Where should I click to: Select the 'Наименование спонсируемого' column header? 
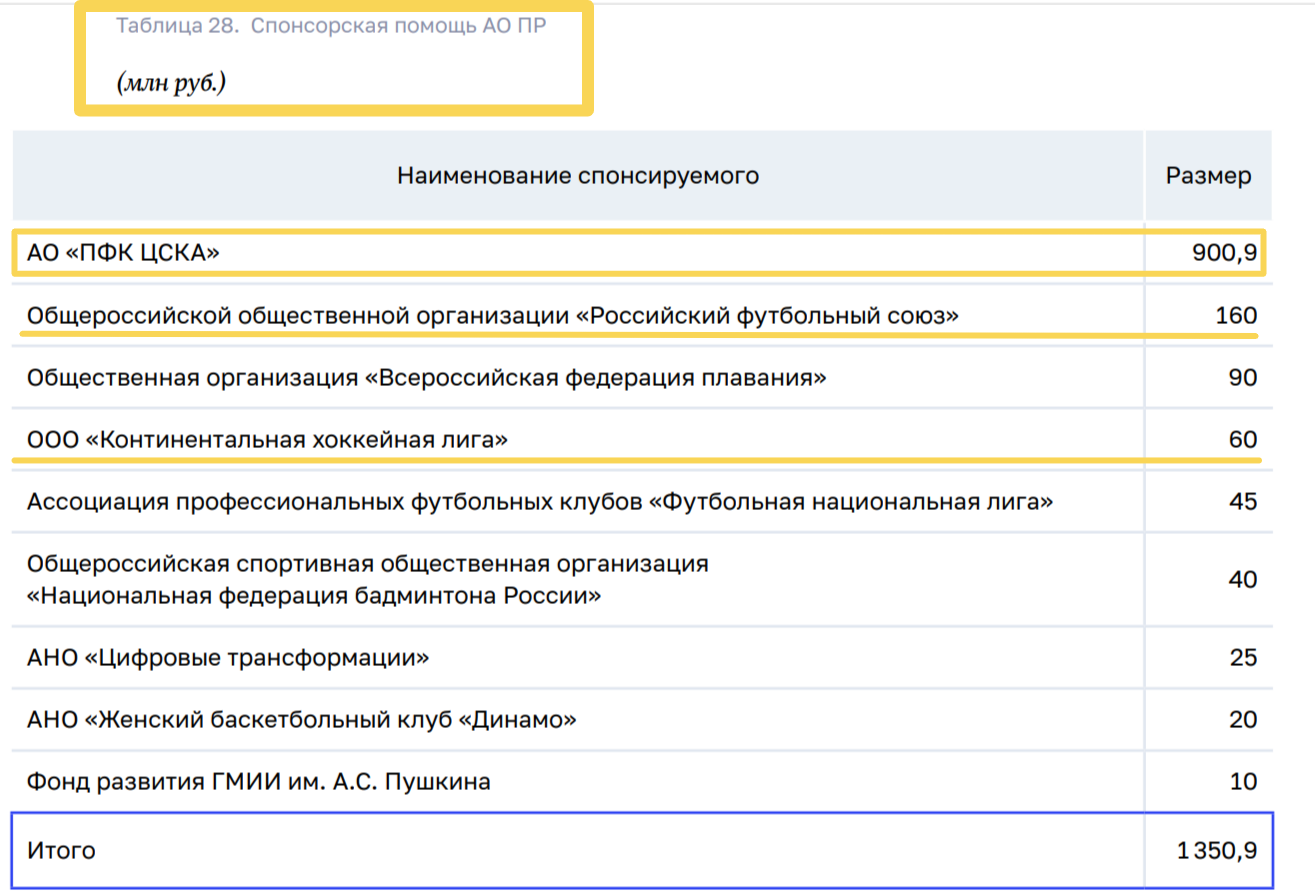tap(577, 176)
